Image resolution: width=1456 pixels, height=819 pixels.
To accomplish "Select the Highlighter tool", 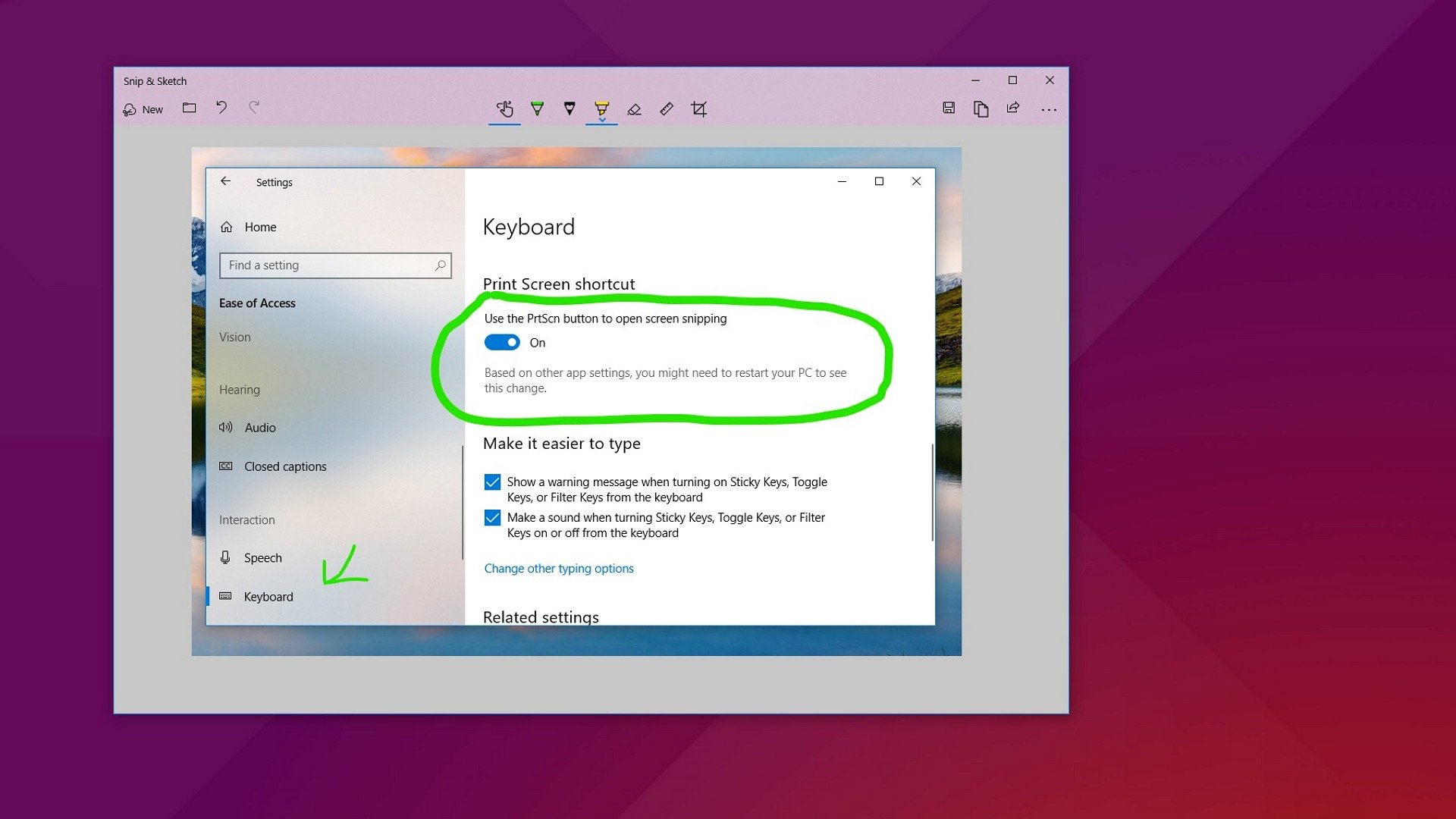I will [x=600, y=108].
